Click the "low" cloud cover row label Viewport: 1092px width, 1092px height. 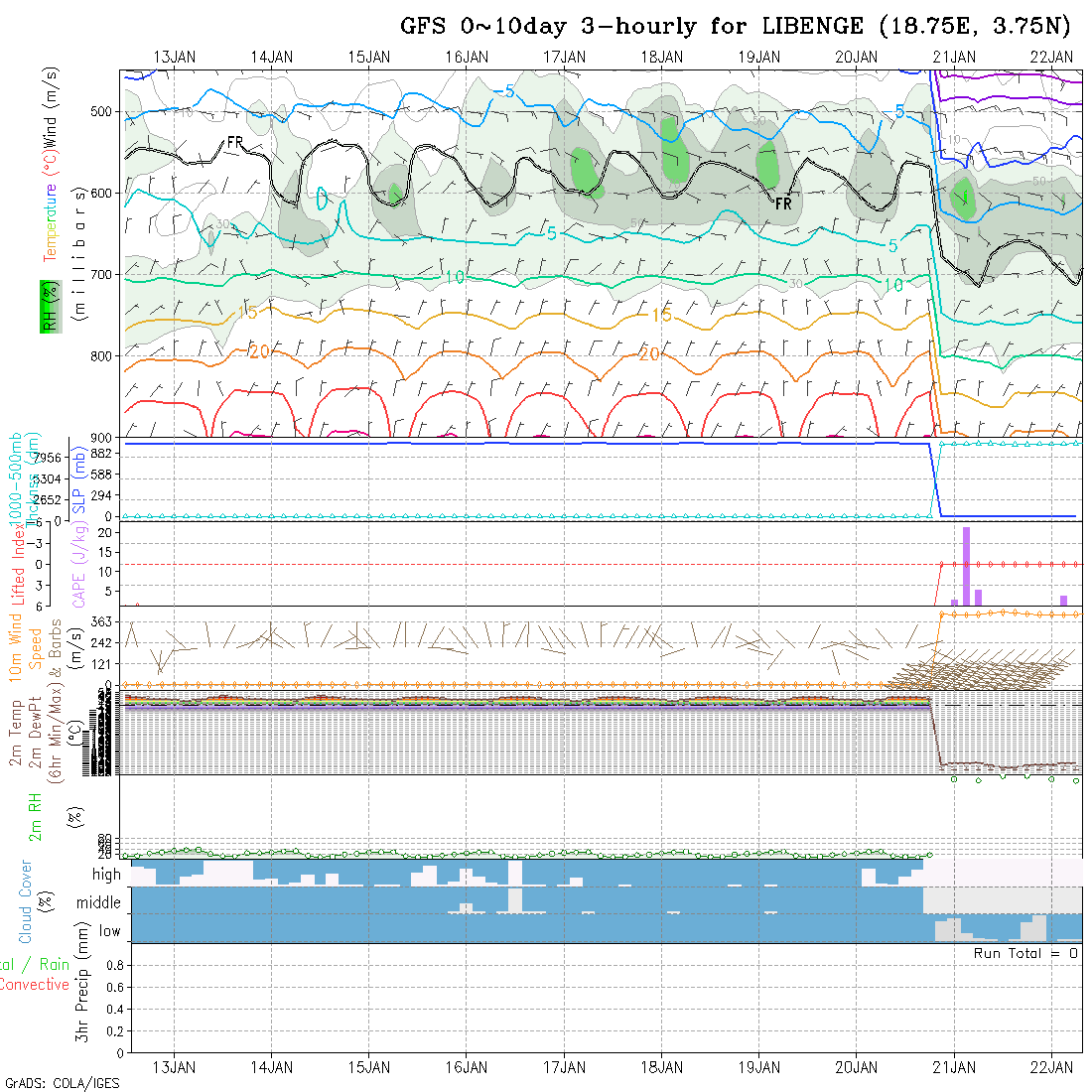[x=109, y=931]
